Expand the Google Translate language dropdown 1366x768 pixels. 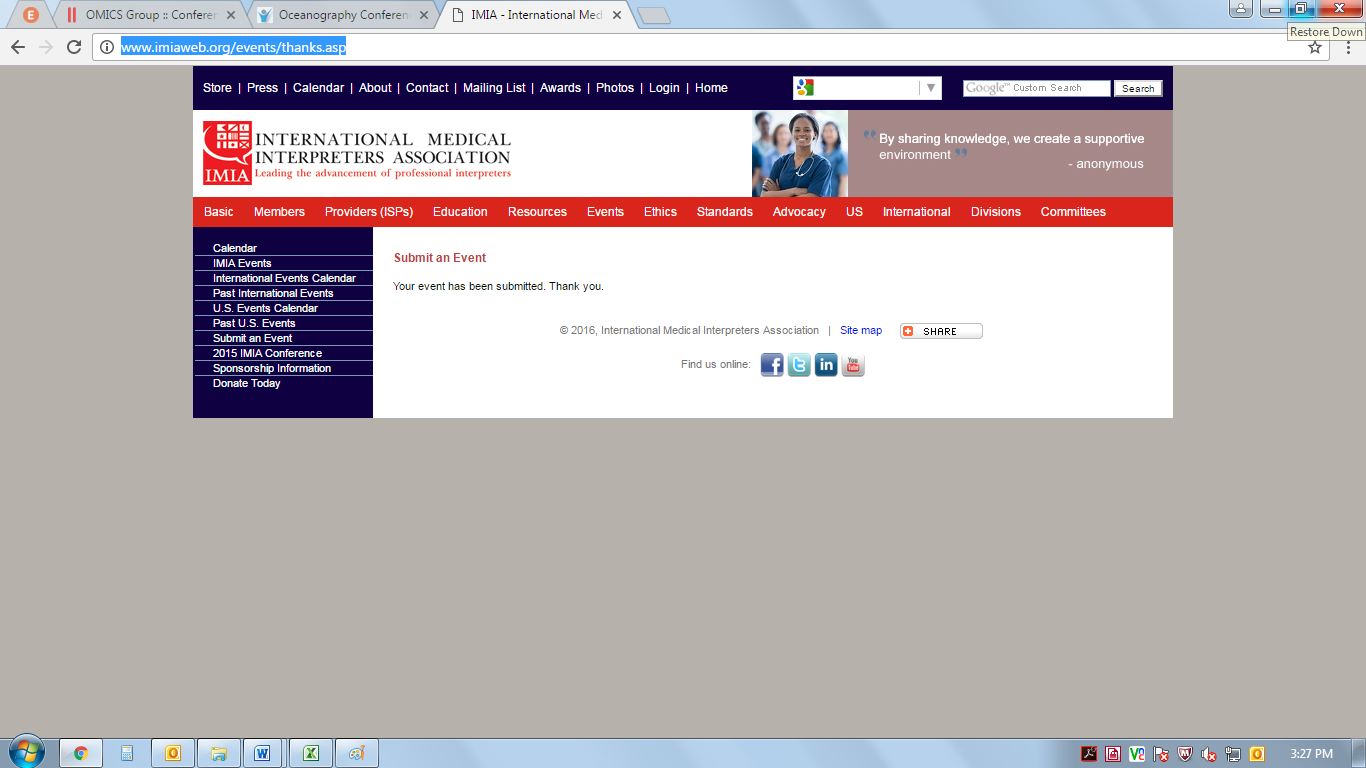click(931, 88)
